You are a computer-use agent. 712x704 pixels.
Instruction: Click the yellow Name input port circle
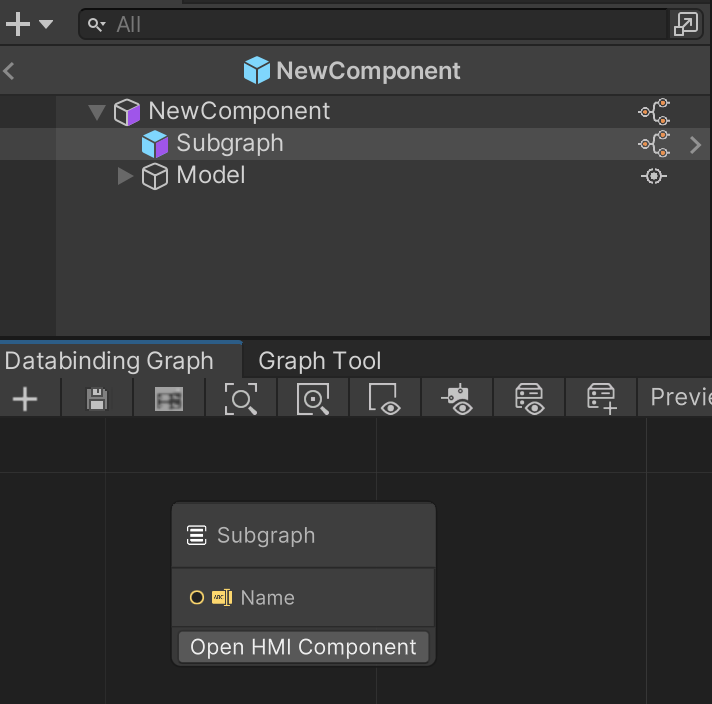pos(197,597)
